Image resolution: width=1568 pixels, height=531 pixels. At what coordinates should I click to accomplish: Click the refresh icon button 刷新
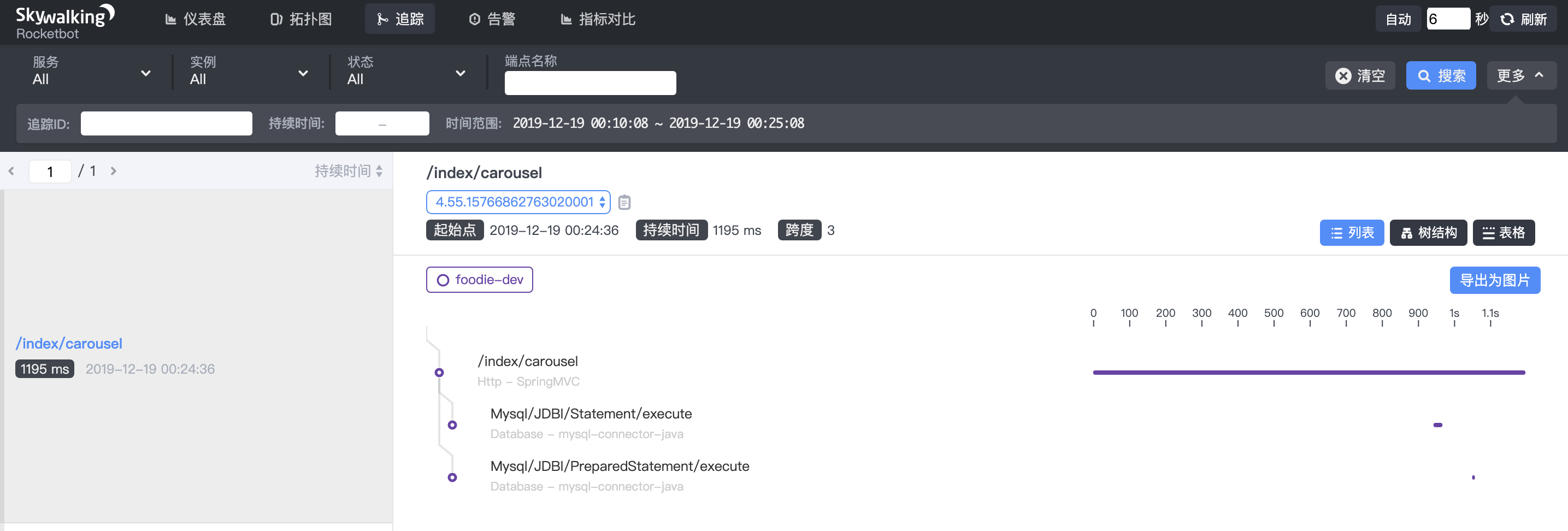[1523, 20]
